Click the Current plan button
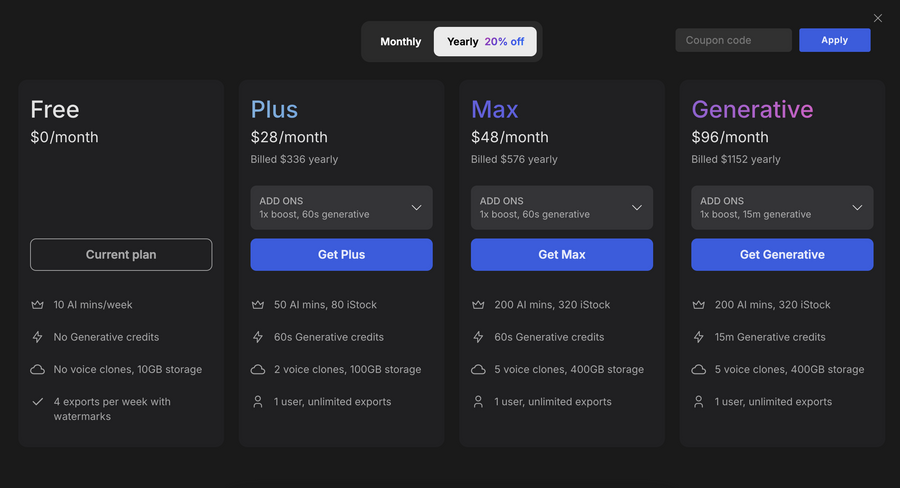The height and width of the screenshot is (488, 900). (x=121, y=255)
